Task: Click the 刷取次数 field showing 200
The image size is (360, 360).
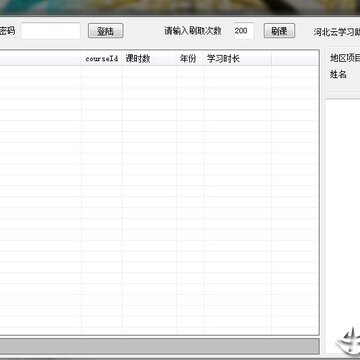Action: click(244, 31)
